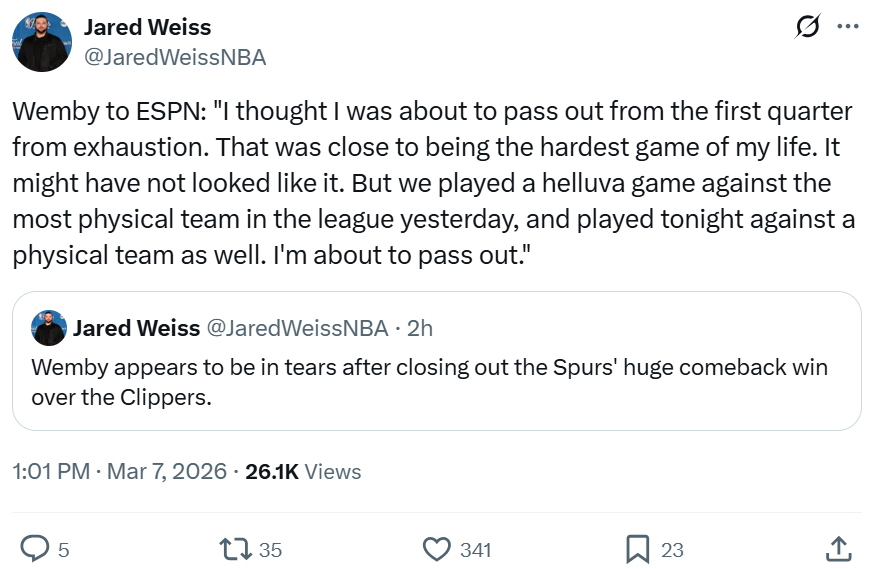The image size is (874, 569).
Task: Click the quoted tweet's 2h timestamp
Action: [420, 328]
